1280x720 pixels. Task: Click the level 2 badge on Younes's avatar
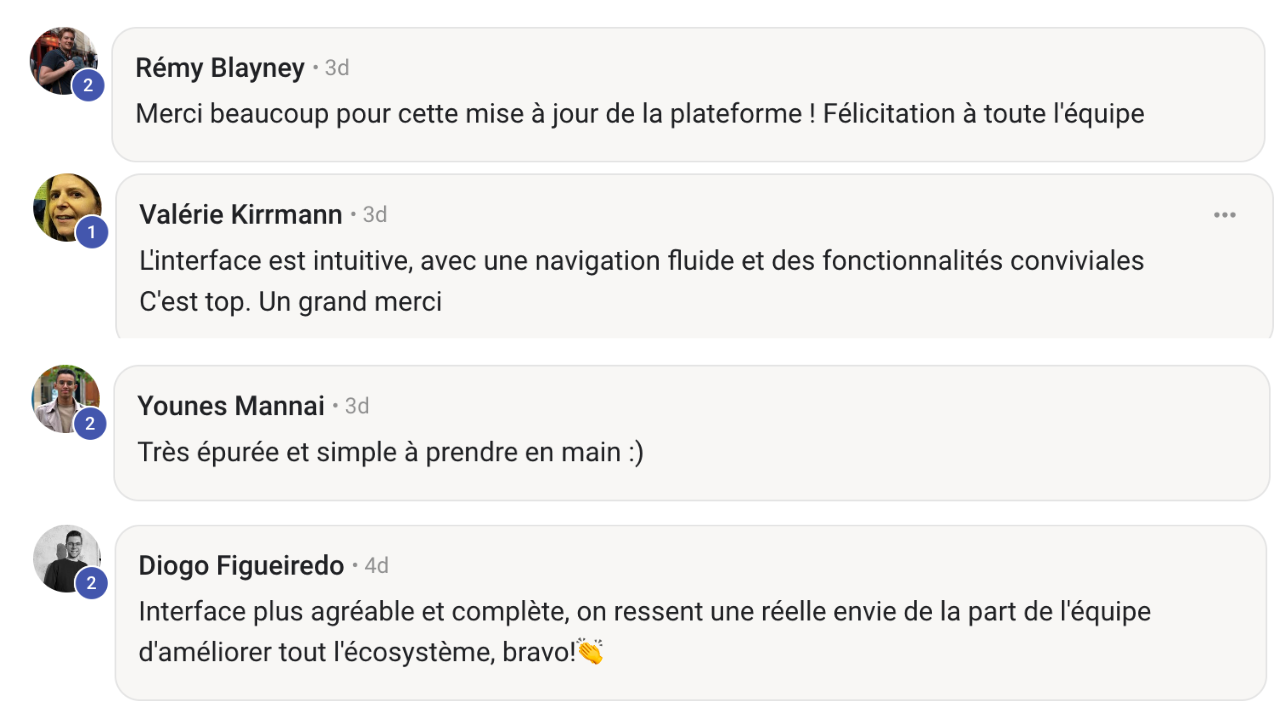[89, 424]
